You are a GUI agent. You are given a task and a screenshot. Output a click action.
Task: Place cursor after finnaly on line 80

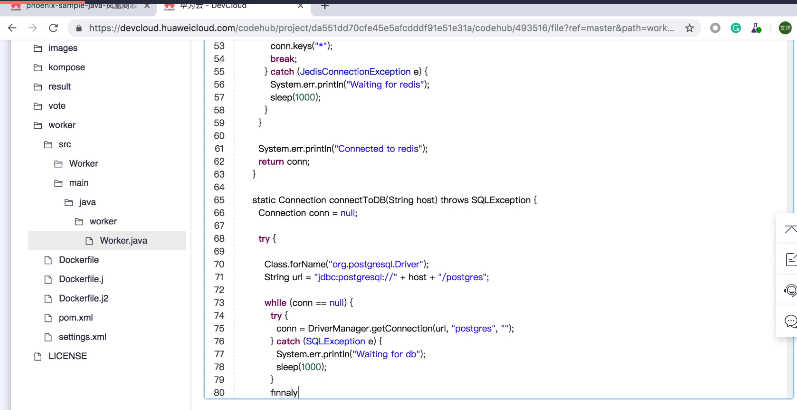click(x=298, y=392)
